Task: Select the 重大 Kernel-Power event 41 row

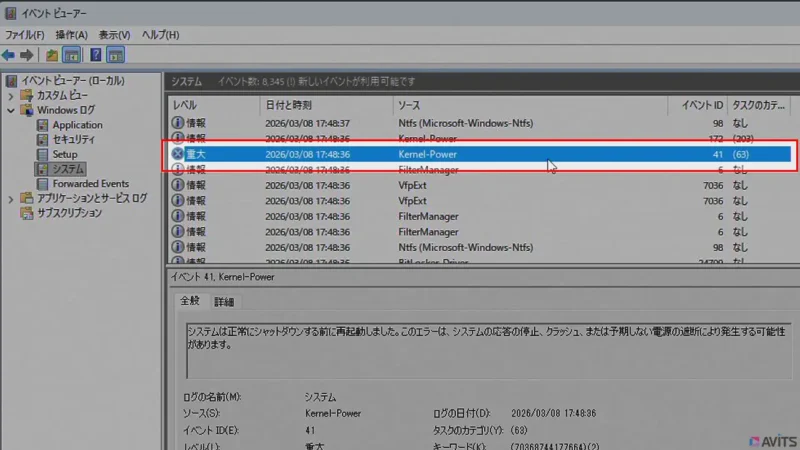Action: 480,154
